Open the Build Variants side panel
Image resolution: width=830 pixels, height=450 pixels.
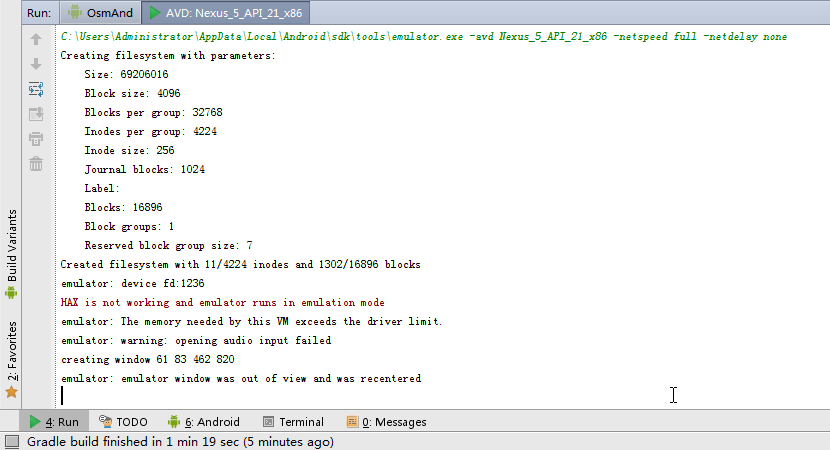tap(11, 254)
